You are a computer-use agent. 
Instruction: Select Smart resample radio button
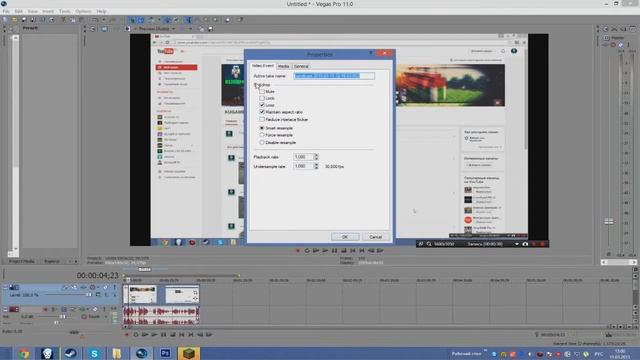(262, 128)
